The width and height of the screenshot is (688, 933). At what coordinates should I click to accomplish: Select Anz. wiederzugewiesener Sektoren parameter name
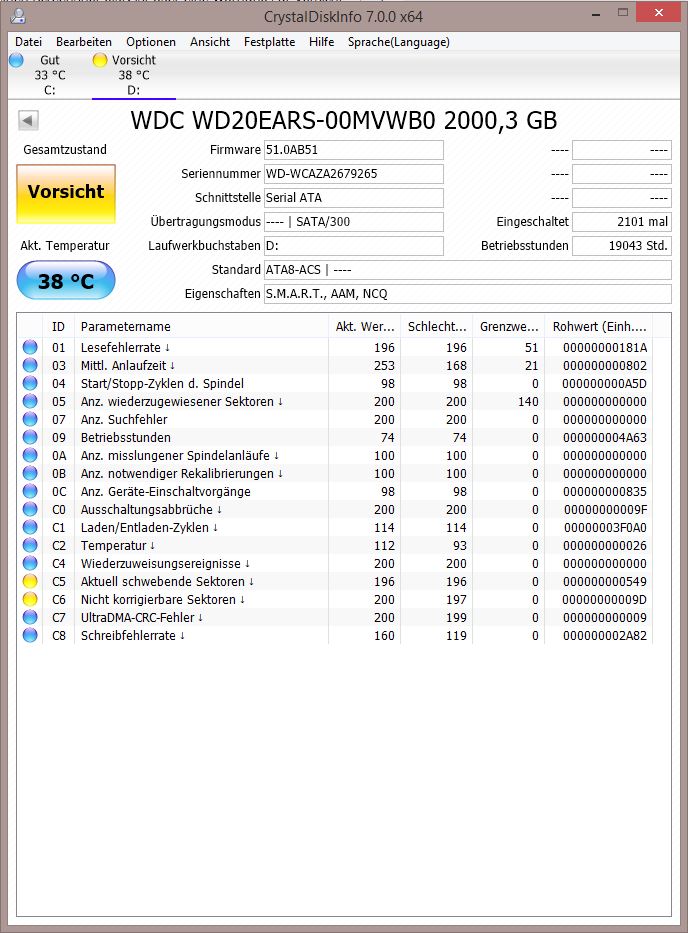(177, 402)
